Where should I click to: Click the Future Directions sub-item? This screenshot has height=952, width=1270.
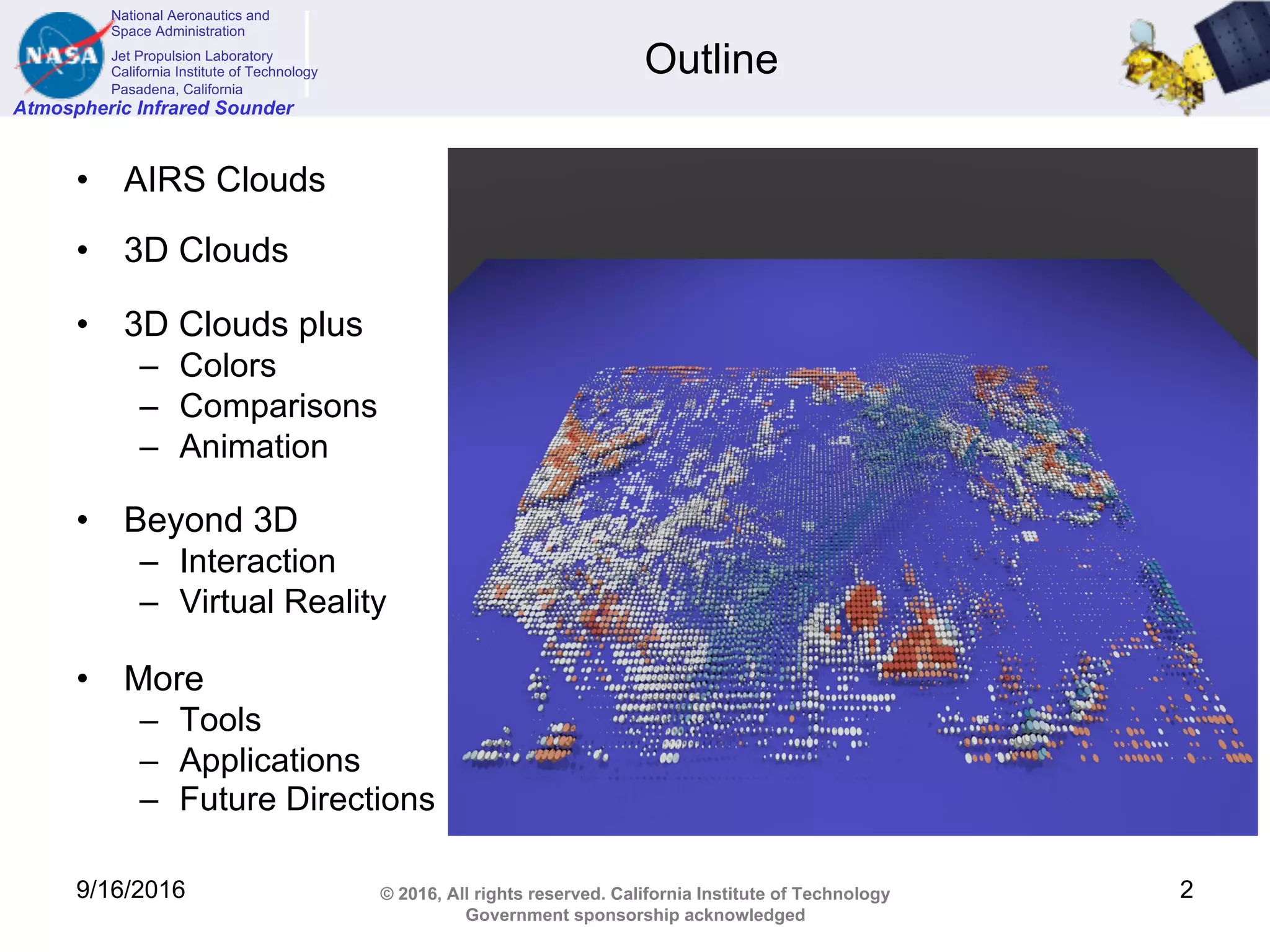307,799
